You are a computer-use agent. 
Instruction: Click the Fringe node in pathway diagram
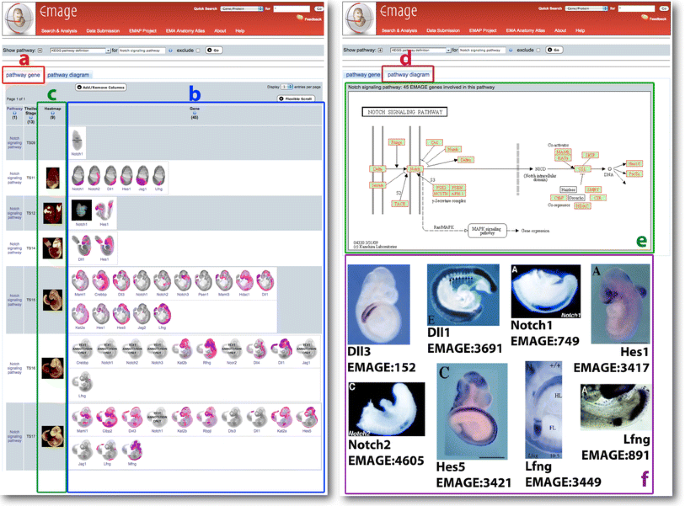pos(396,142)
